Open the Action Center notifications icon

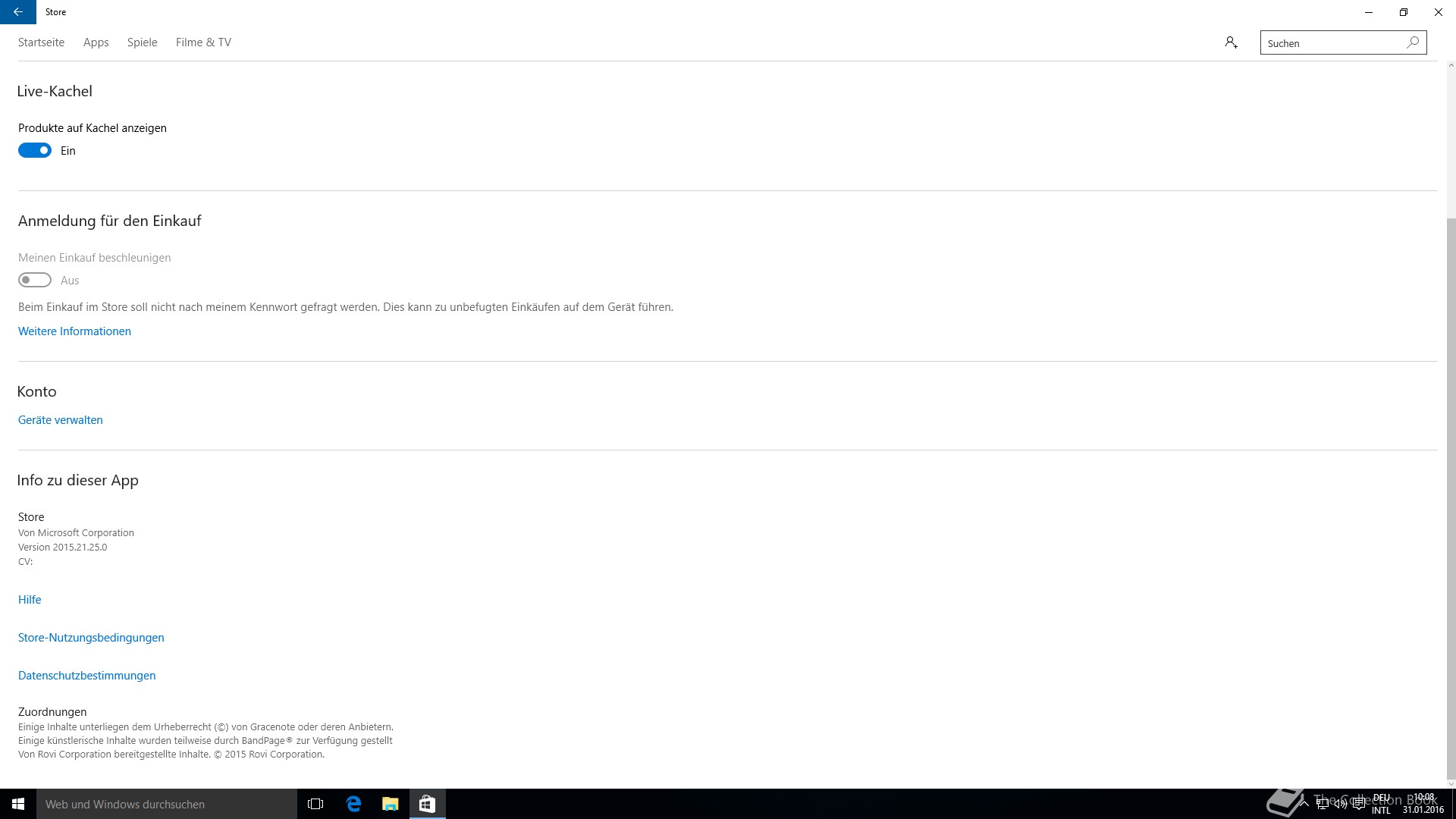click(x=1358, y=804)
